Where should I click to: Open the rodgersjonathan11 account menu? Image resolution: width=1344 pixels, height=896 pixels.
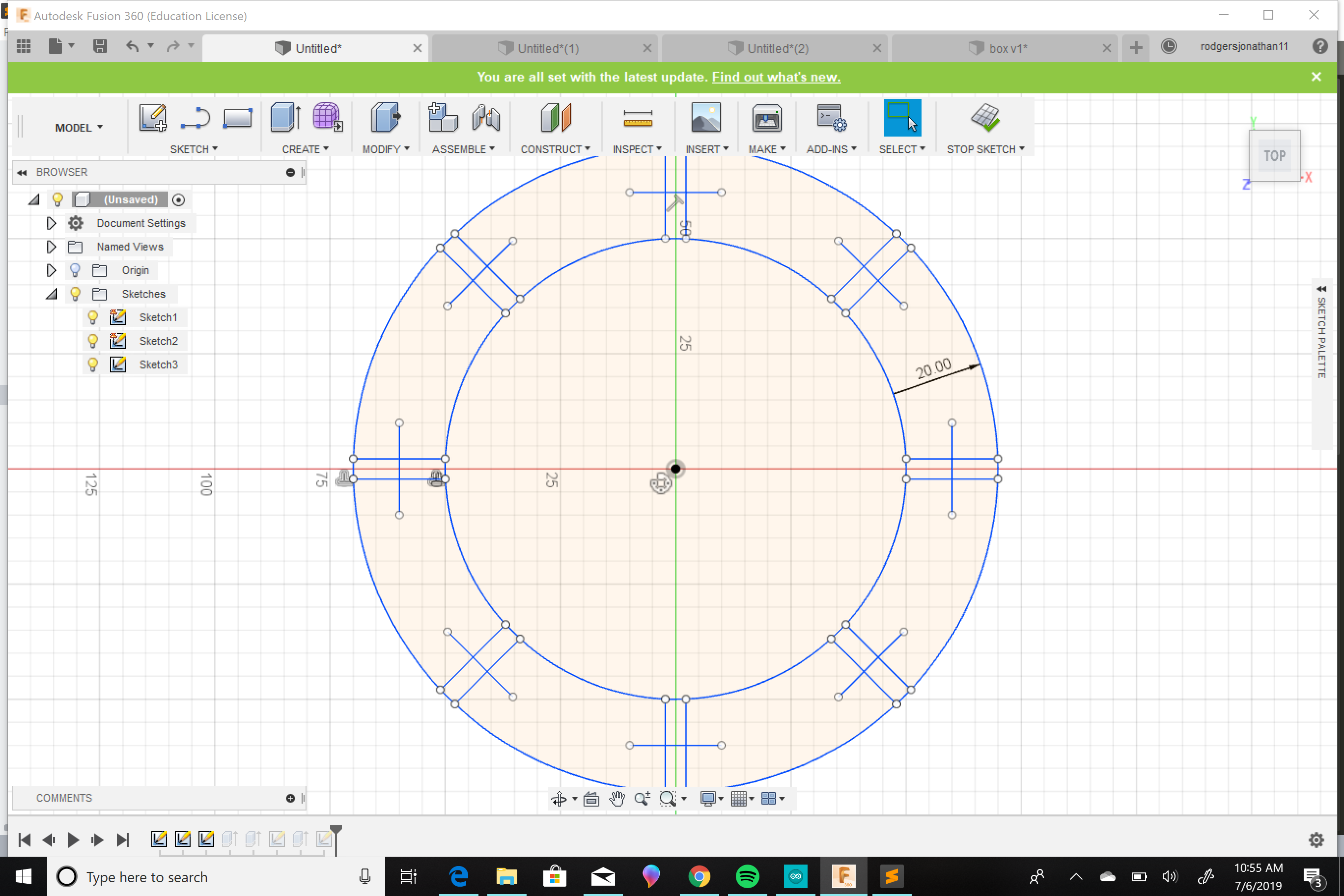pyautogui.click(x=1244, y=46)
